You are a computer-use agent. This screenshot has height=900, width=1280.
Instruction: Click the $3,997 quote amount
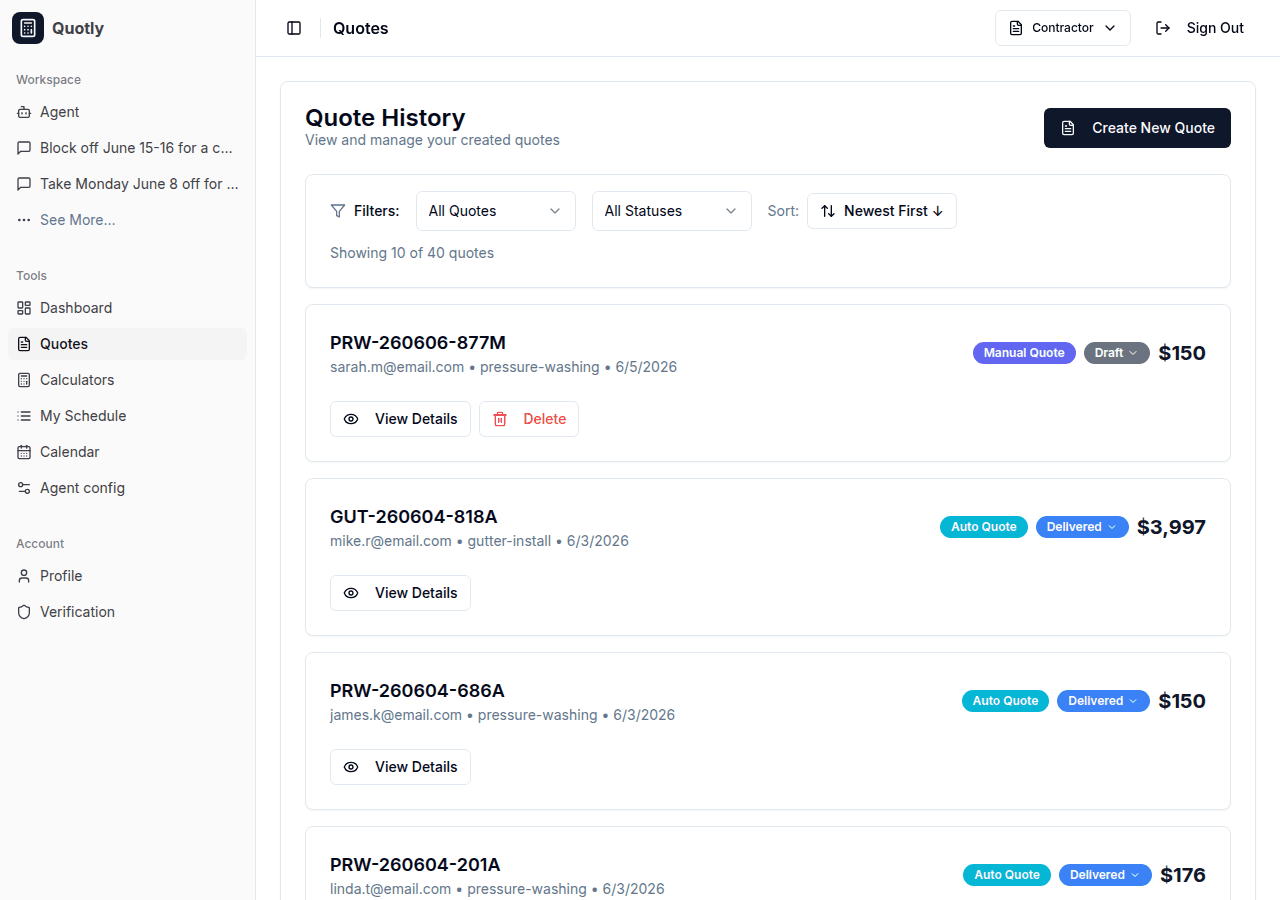[x=1171, y=527]
